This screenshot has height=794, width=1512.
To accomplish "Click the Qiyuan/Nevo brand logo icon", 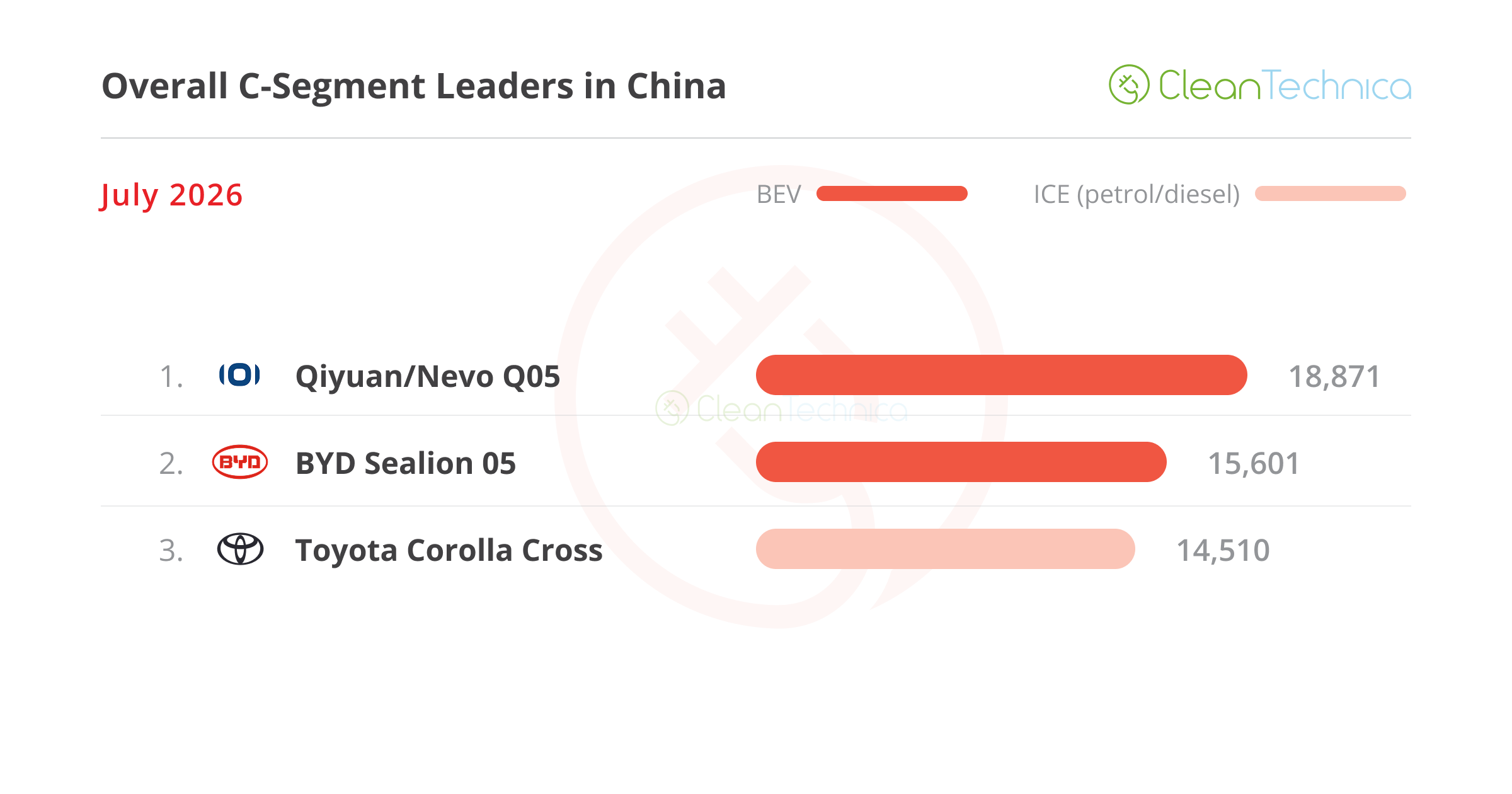I will [239, 375].
